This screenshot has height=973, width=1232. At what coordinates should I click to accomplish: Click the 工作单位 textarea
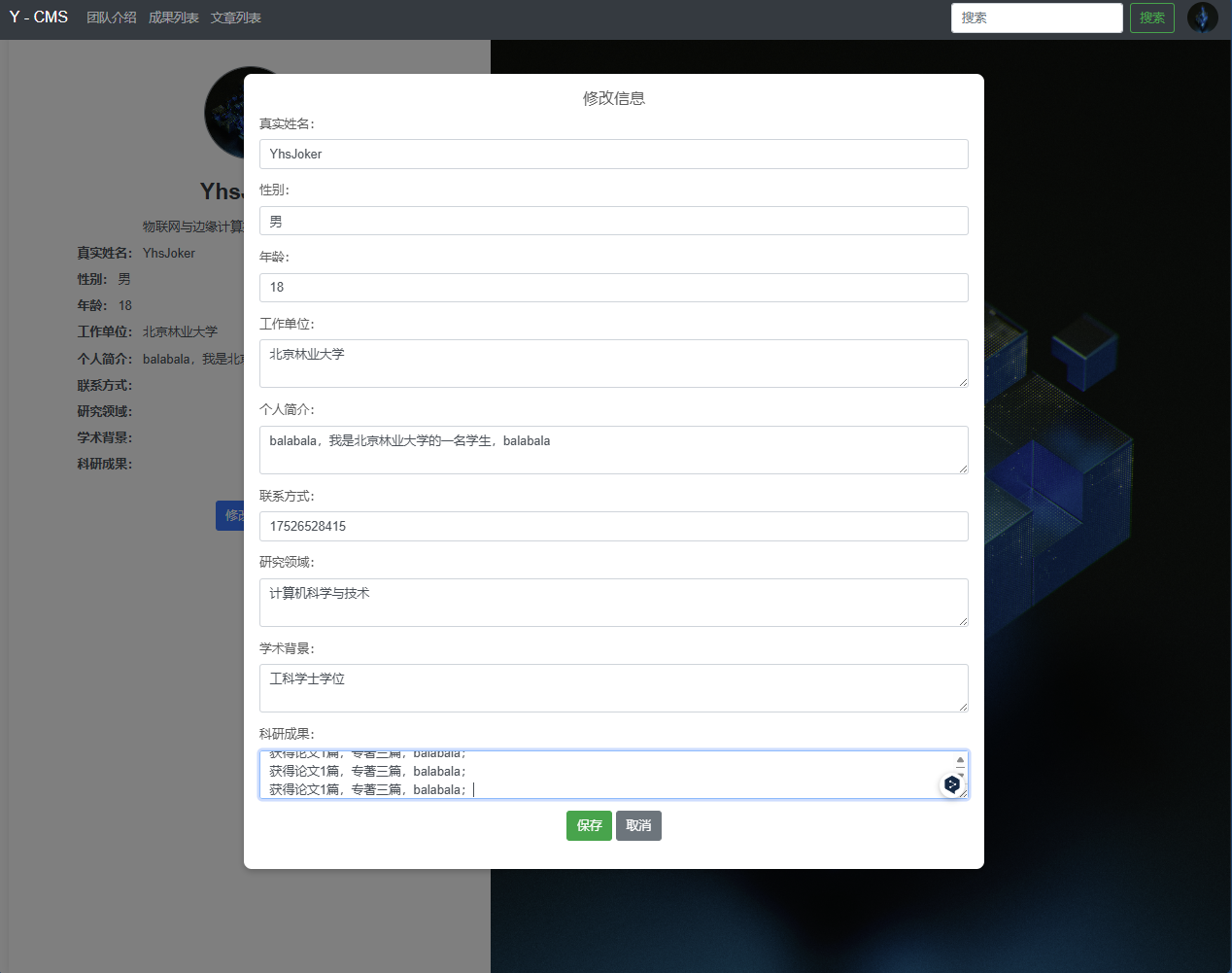[613, 364]
